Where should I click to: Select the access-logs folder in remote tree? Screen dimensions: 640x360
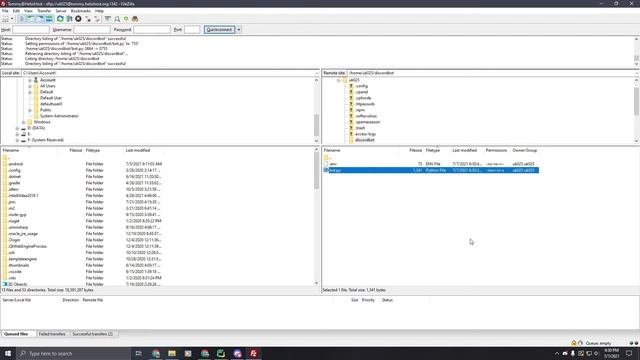(x=365, y=134)
